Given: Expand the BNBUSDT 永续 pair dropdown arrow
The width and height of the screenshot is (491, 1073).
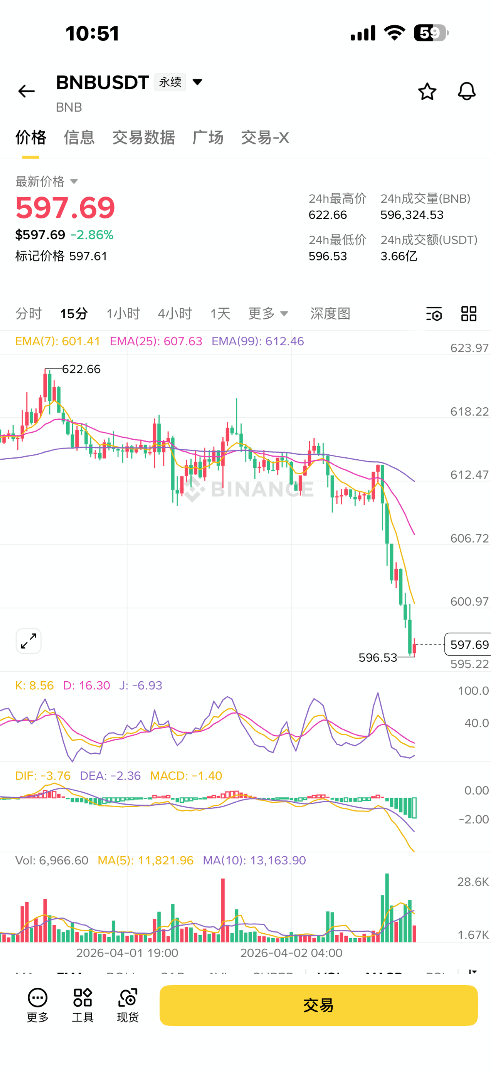Looking at the screenshot, I should (198, 83).
